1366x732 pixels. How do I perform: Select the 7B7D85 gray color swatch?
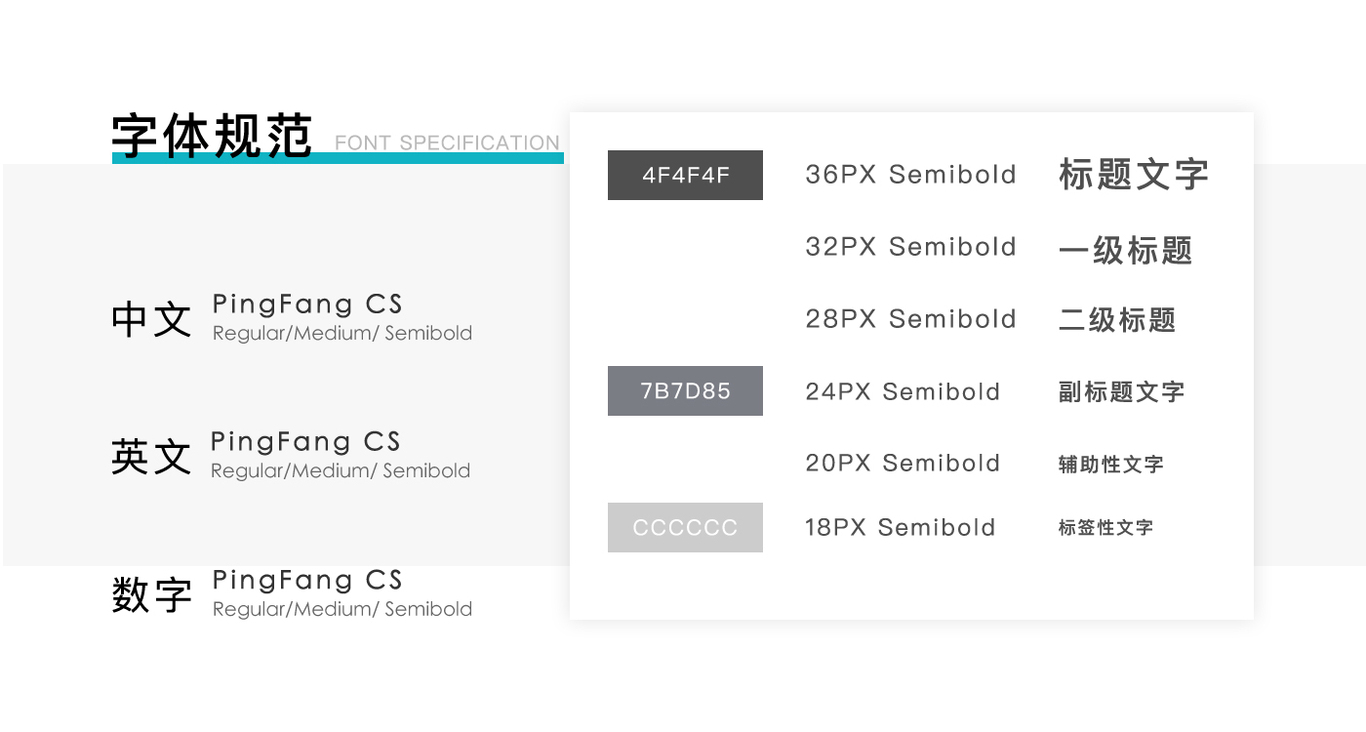[685, 391]
